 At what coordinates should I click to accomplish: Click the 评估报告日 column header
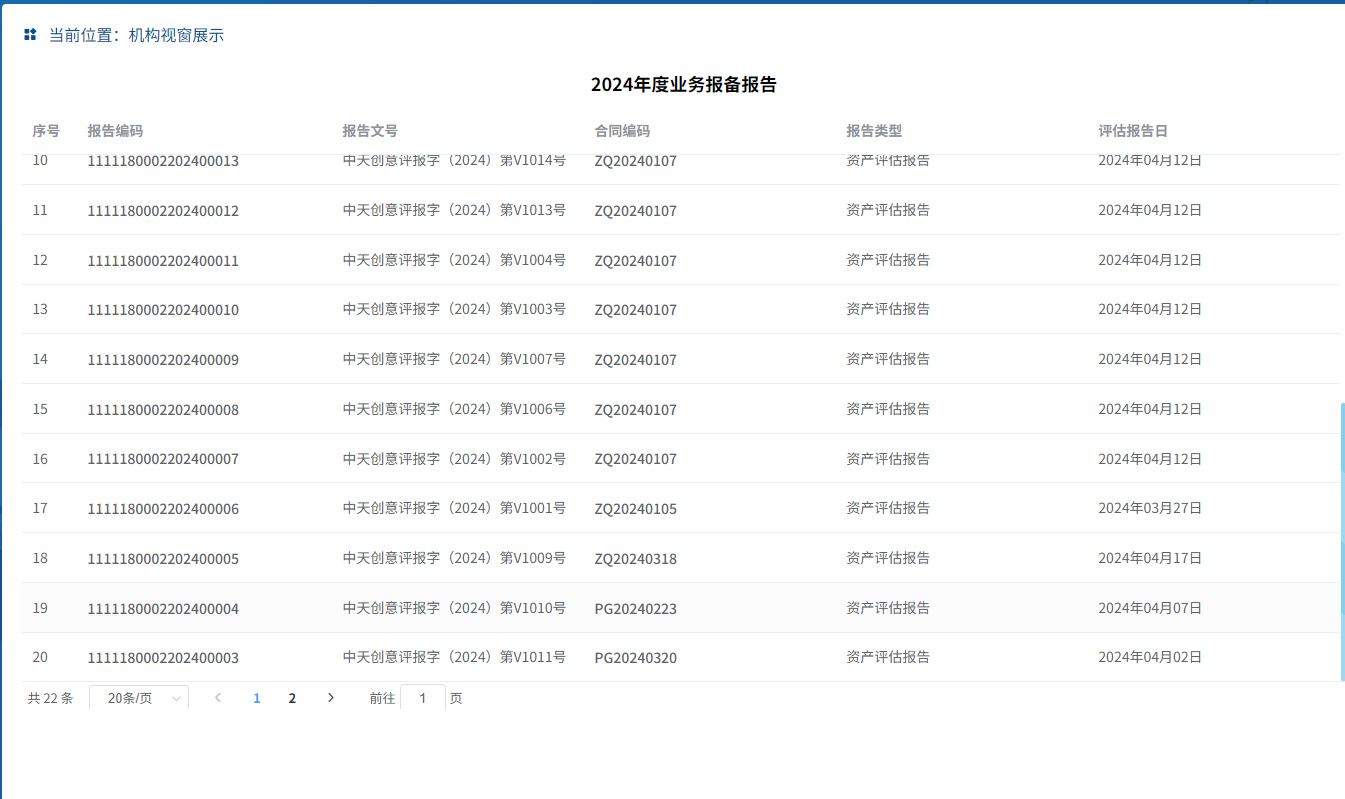1133,131
